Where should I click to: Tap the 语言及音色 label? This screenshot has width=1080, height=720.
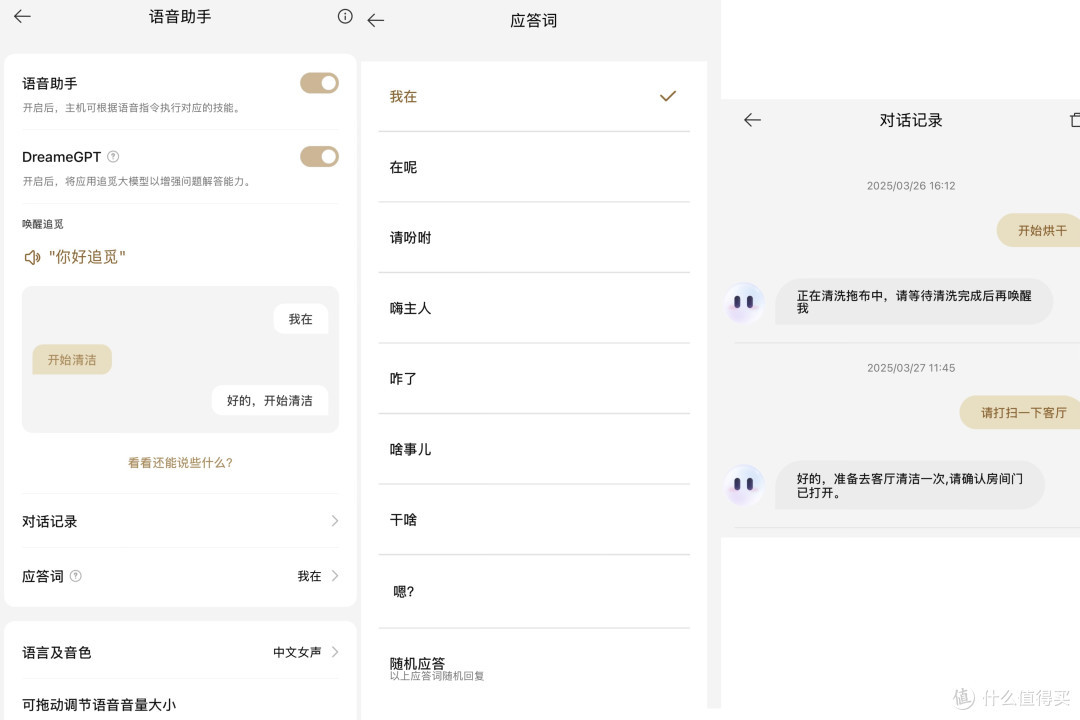pos(56,652)
